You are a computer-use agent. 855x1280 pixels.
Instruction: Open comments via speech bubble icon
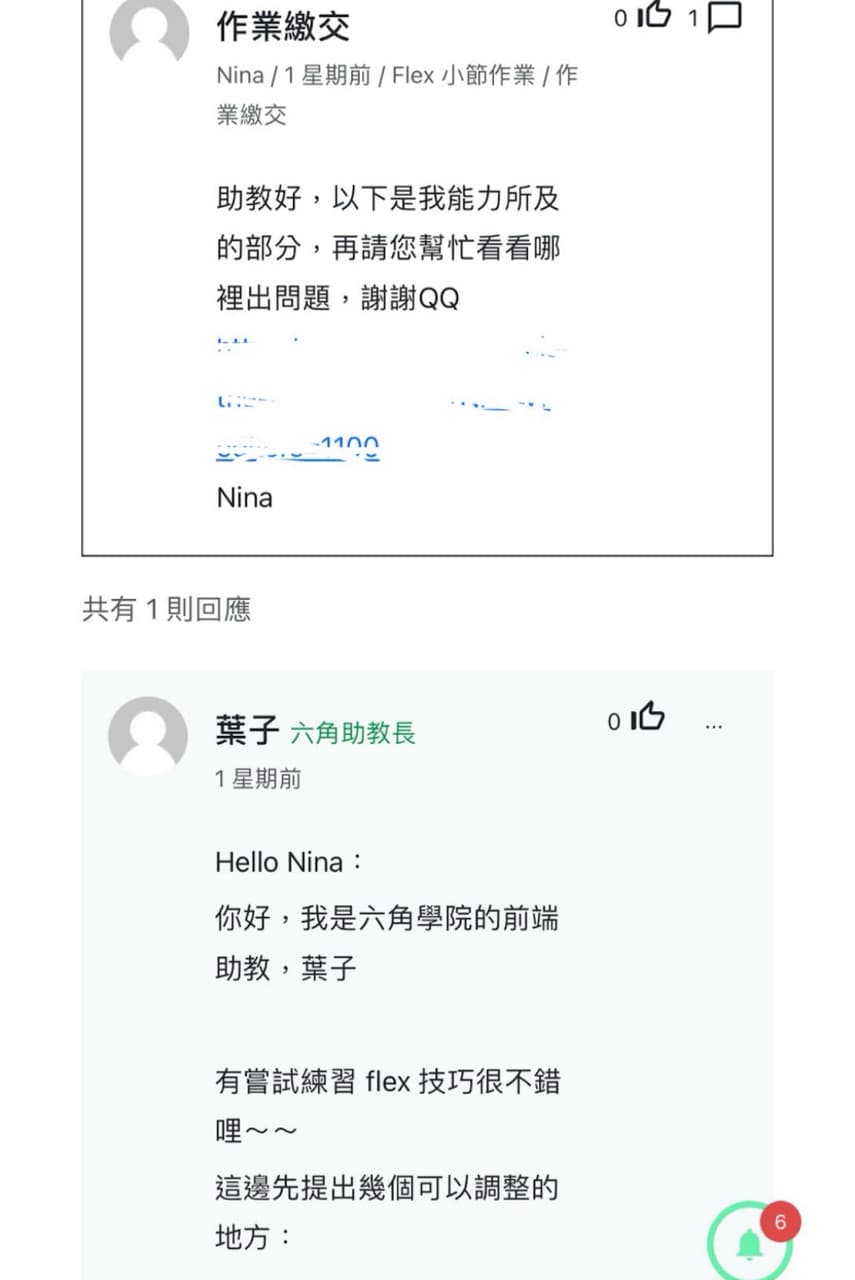(x=724, y=17)
